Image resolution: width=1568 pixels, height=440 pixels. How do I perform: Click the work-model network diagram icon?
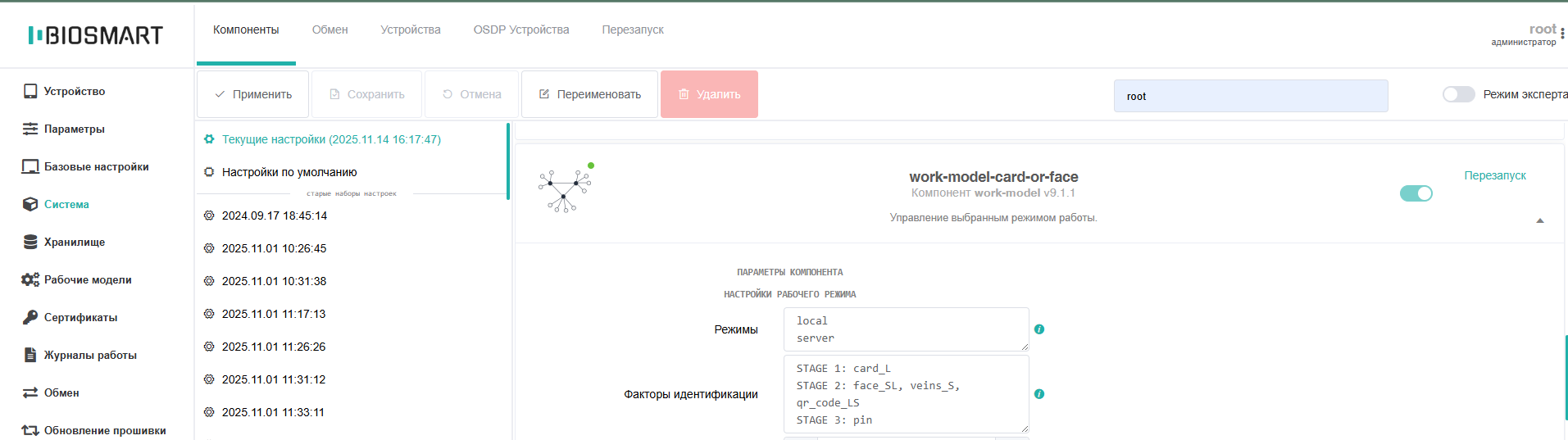(x=564, y=190)
